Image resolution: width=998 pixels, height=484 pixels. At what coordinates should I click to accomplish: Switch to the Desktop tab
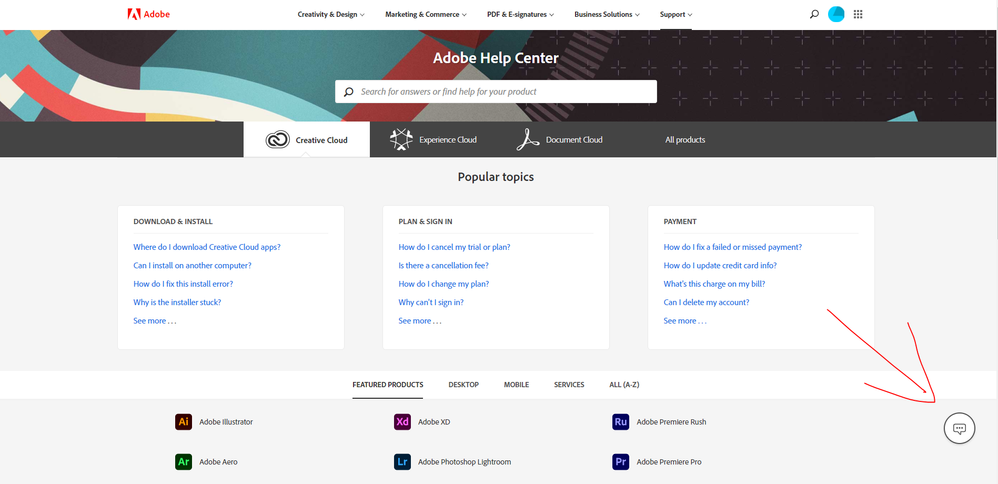pos(463,385)
